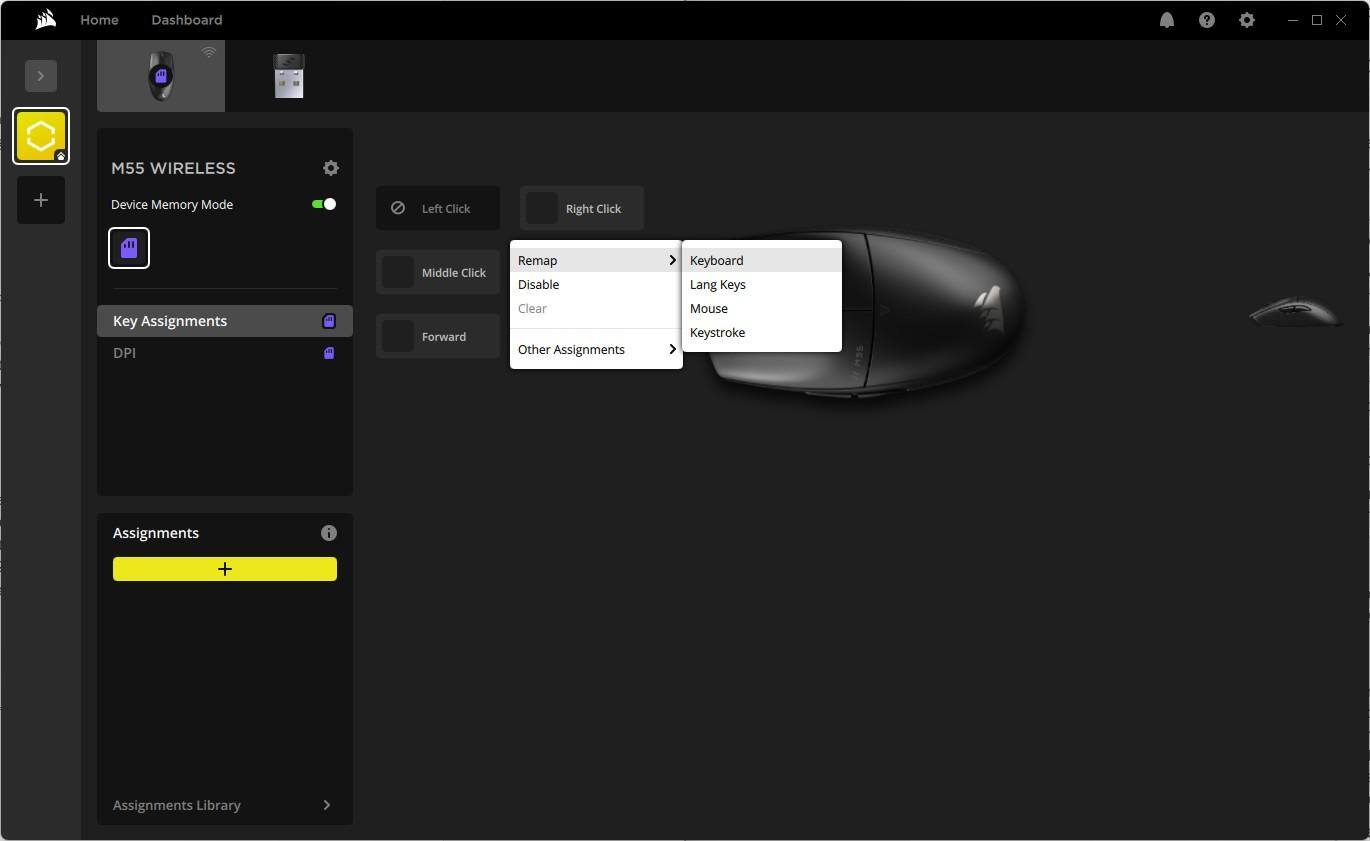This screenshot has width=1370, height=841.
Task: Toggle Device Memory Mode switch
Action: (324, 204)
